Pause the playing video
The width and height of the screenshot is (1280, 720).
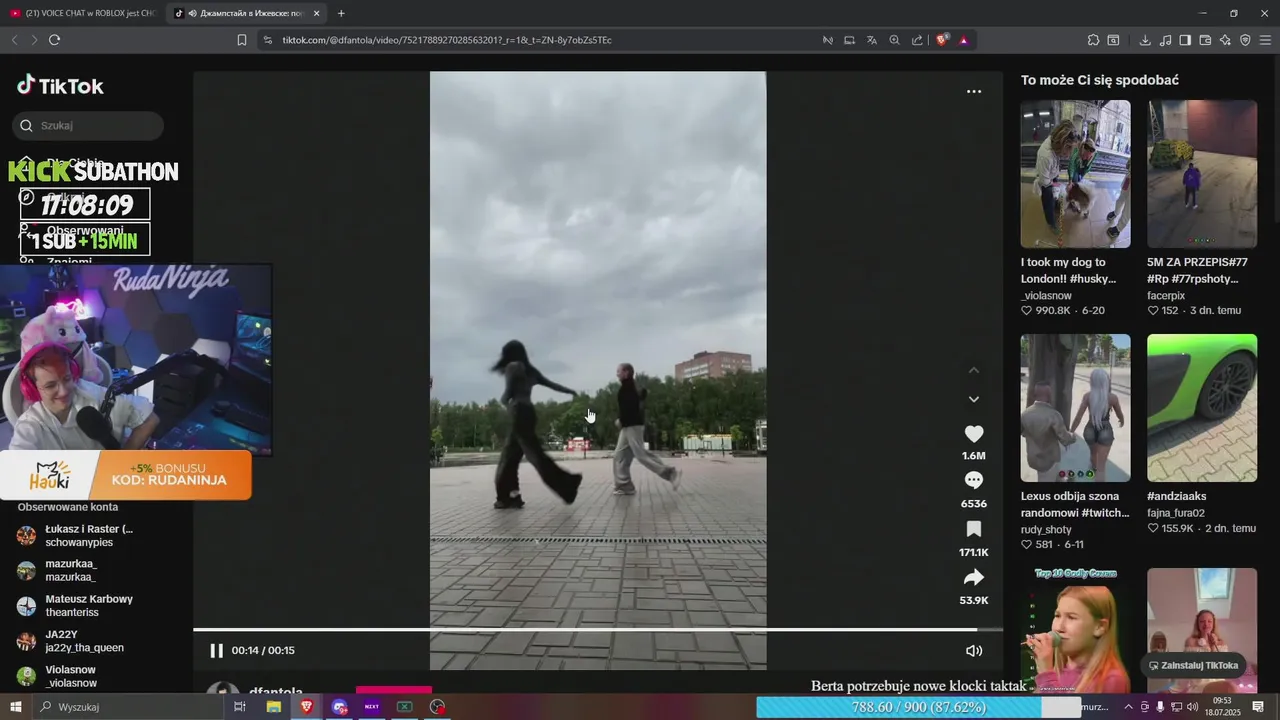point(216,650)
